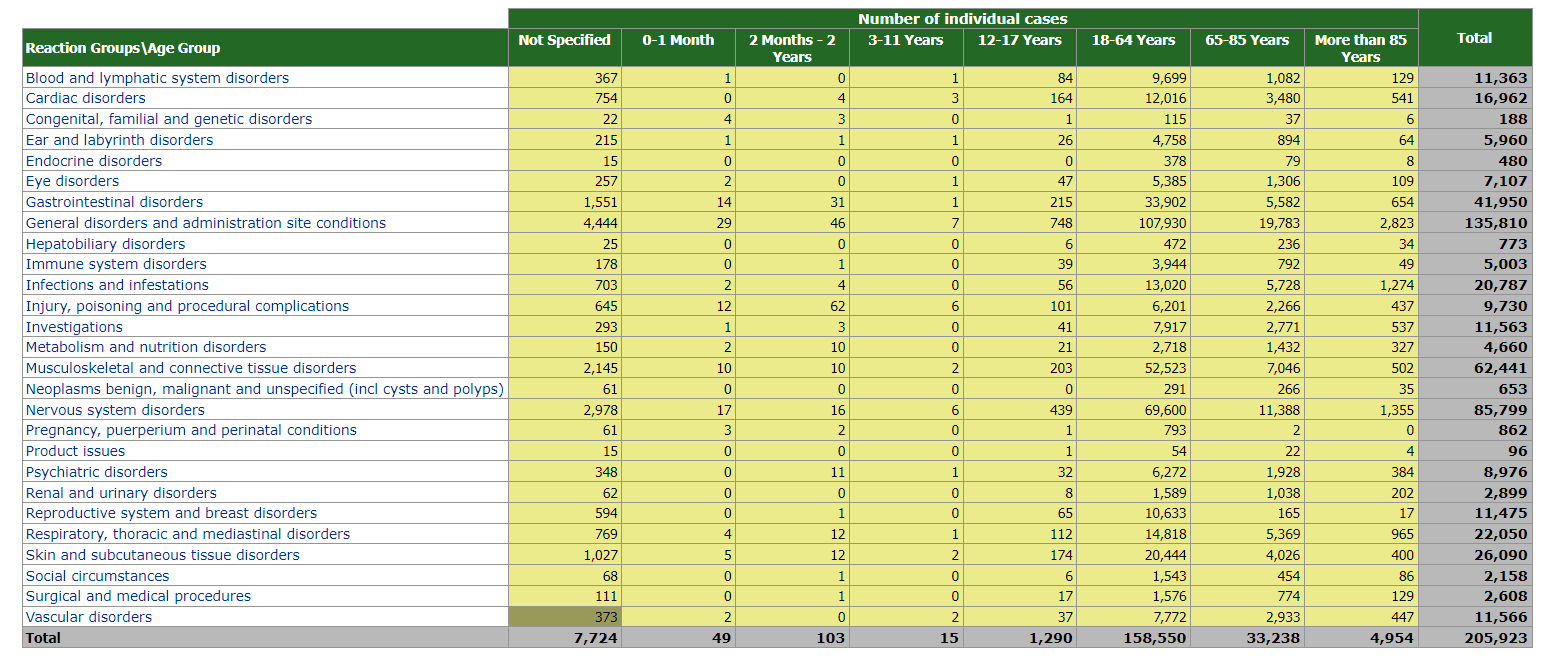Click the Reaction Groups\Age Group header cell
Image resolution: width=1567 pixels, height=661 pixels.
click(x=123, y=48)
